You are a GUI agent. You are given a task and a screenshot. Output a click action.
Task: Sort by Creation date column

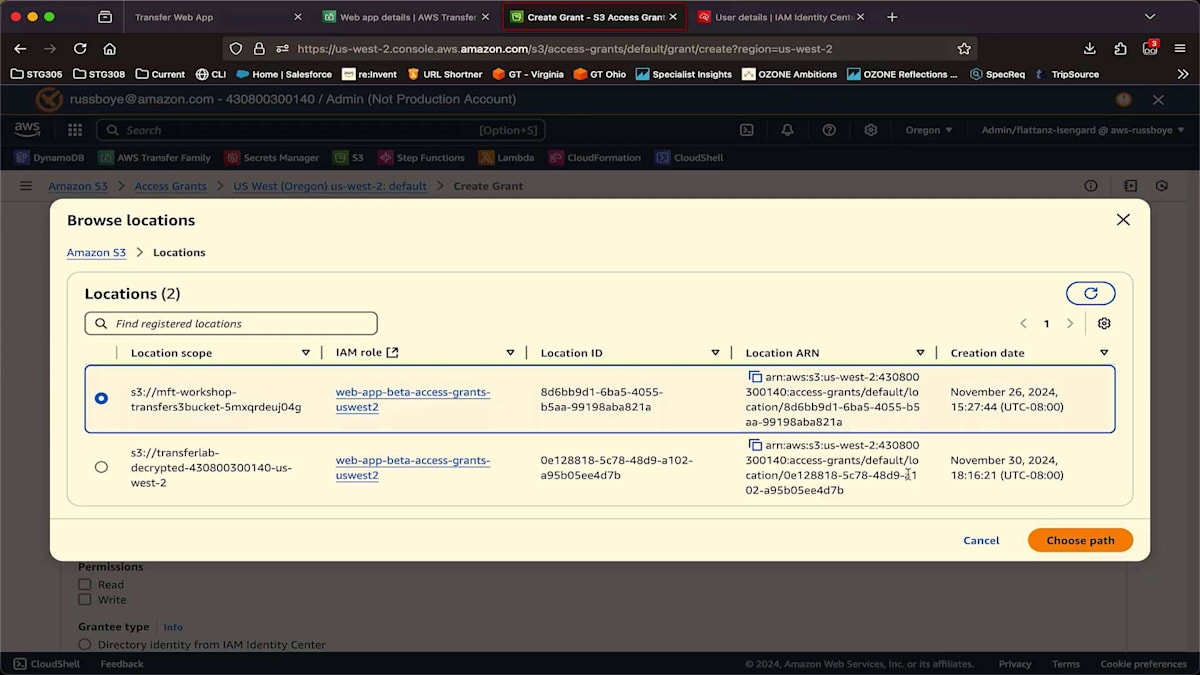pyautogui.click(x=1104, y=353)
